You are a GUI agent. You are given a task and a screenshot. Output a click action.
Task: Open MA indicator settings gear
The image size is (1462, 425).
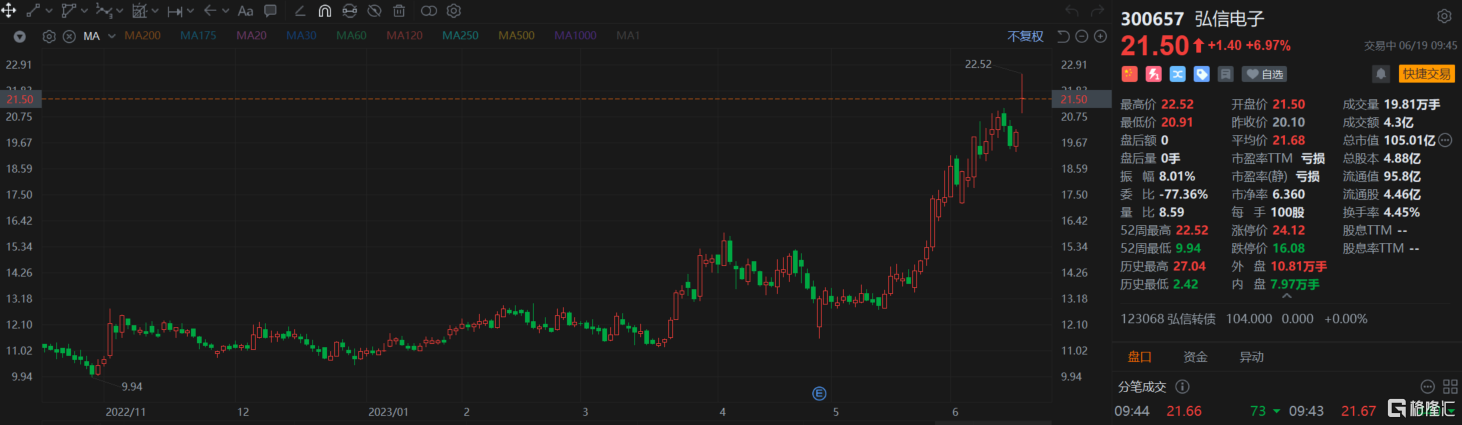[x=49, y=36]
